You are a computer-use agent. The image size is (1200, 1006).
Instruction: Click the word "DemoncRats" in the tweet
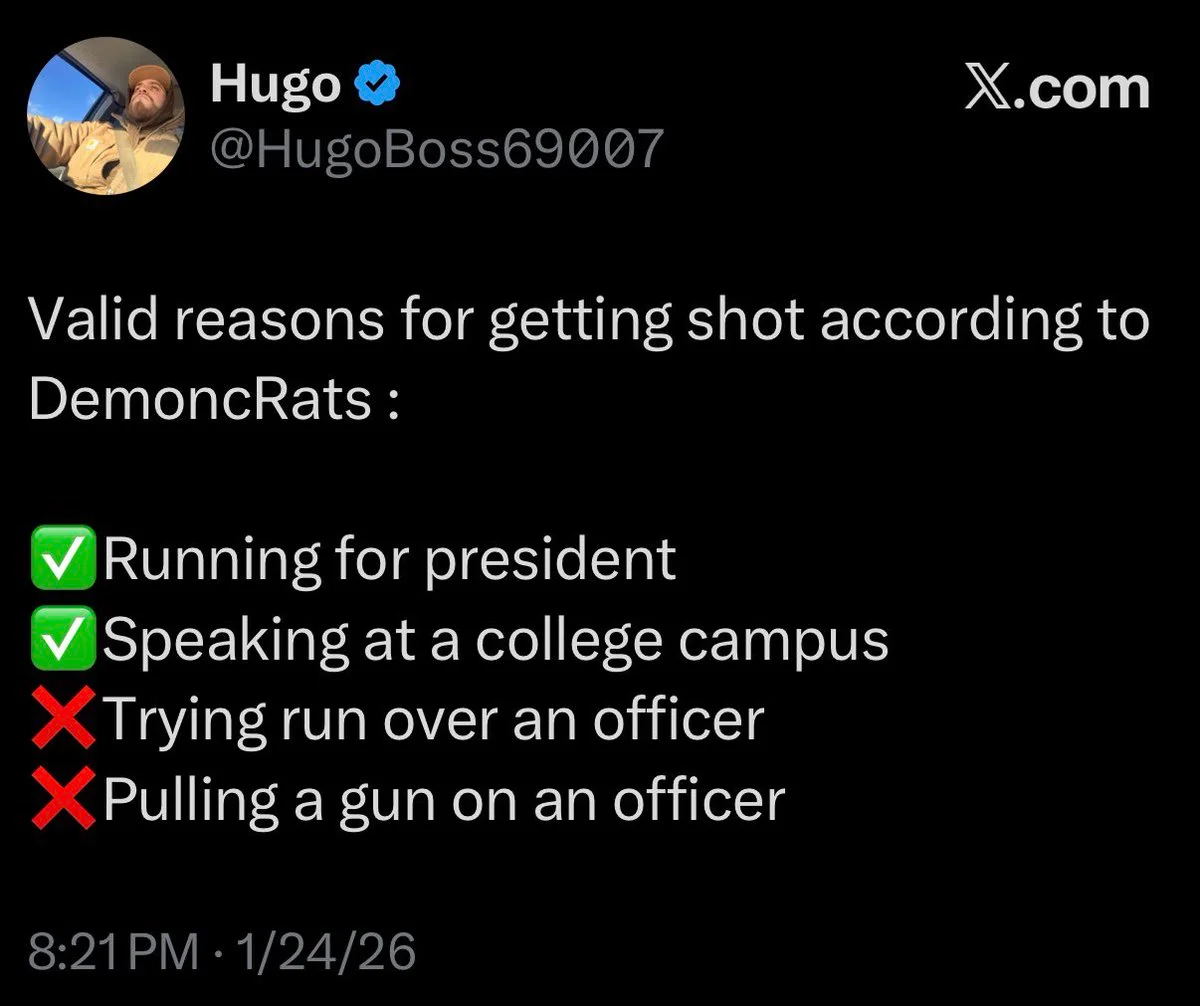201,400
